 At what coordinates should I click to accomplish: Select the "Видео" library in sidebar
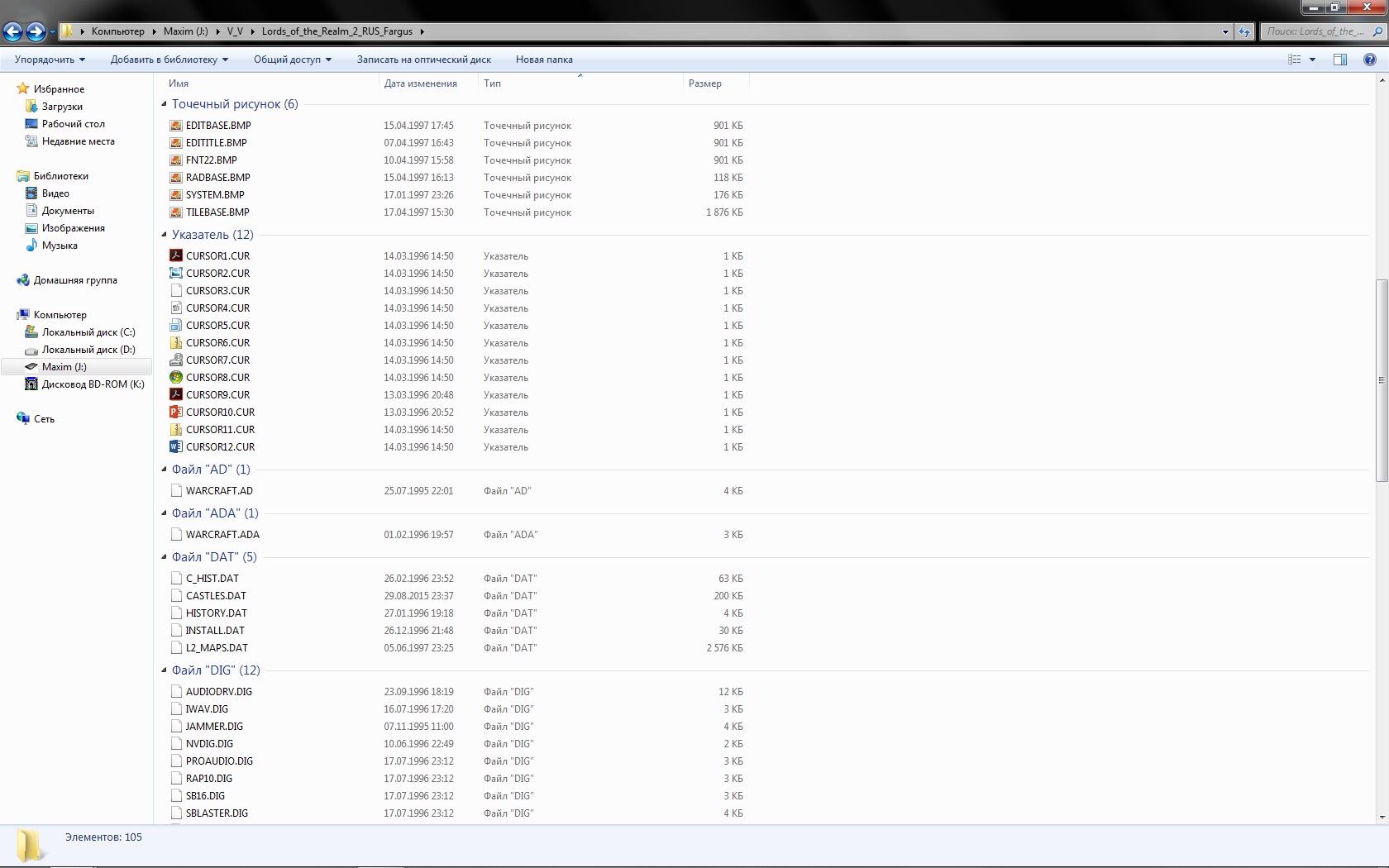55,193
